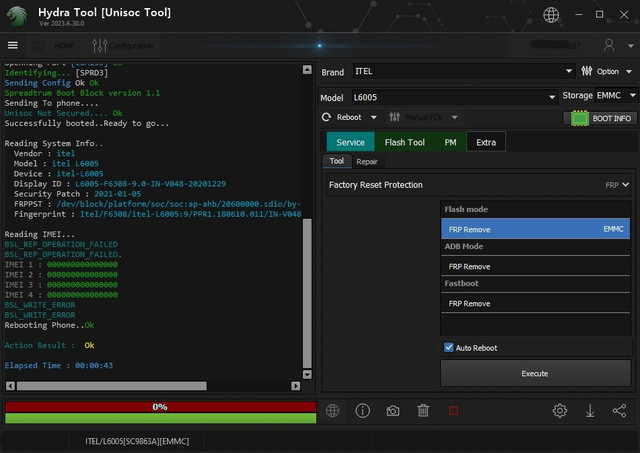
Task: Expand the user account dropdown arrow
Action: click(x=631, y=46)
